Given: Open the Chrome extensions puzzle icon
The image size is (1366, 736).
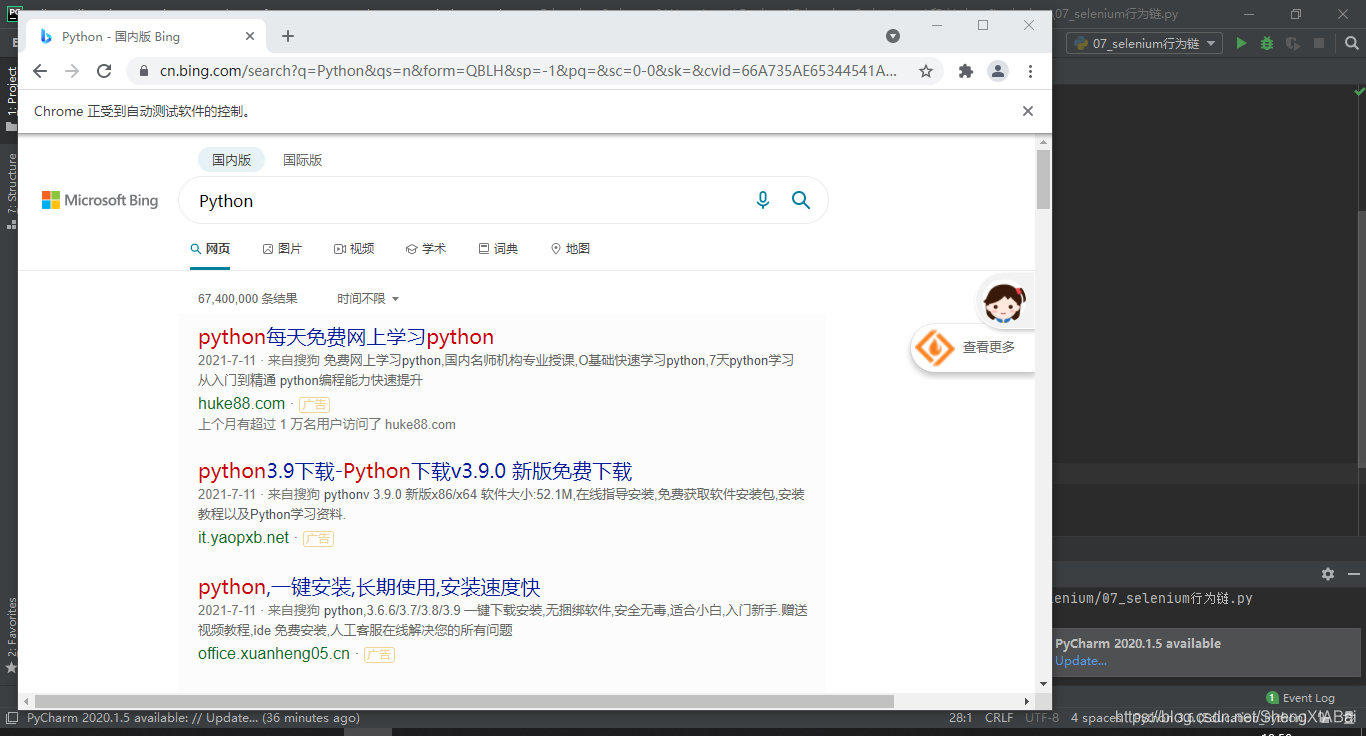Looking at the screenshot, I should (x=966, y=71).
